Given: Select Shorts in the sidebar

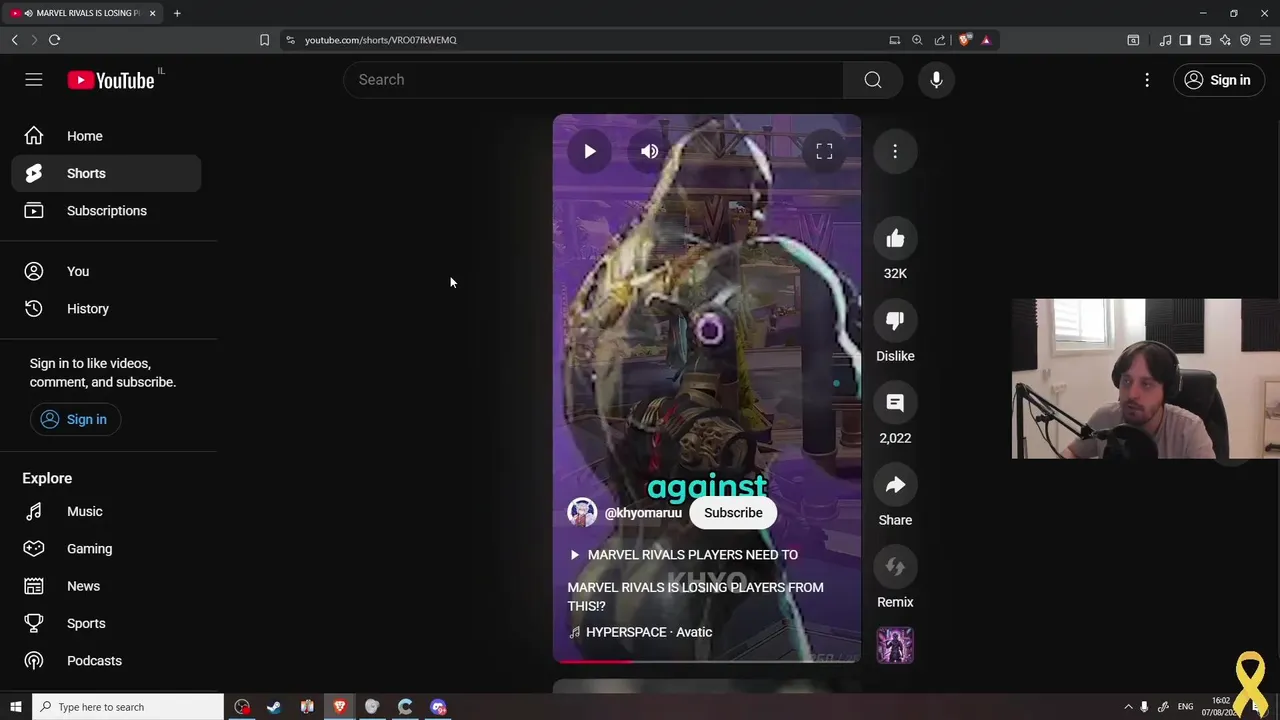Looking at the screenshot, I should click(x=106, y=173).
